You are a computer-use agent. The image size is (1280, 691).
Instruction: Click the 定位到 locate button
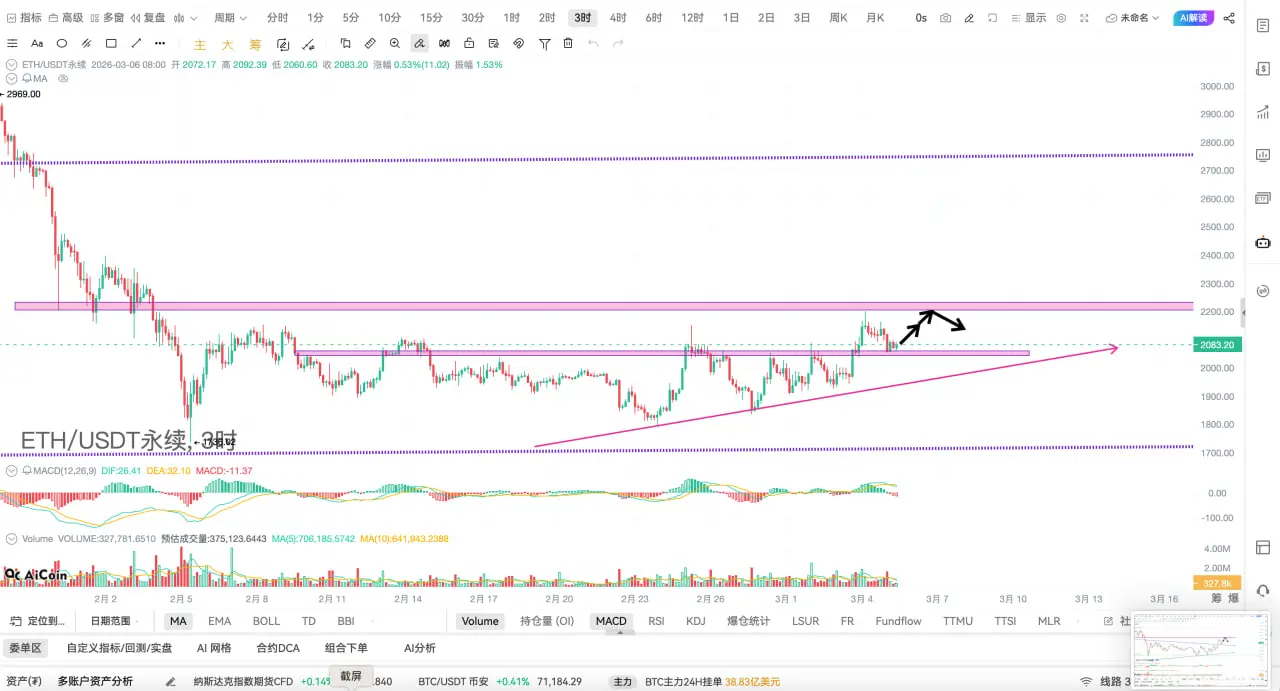(x=38, y=621)
